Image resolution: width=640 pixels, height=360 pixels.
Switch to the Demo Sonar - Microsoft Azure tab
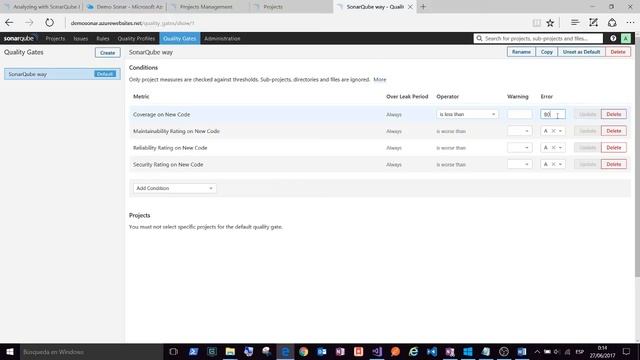pyautogui.click(x=125, y=7)
